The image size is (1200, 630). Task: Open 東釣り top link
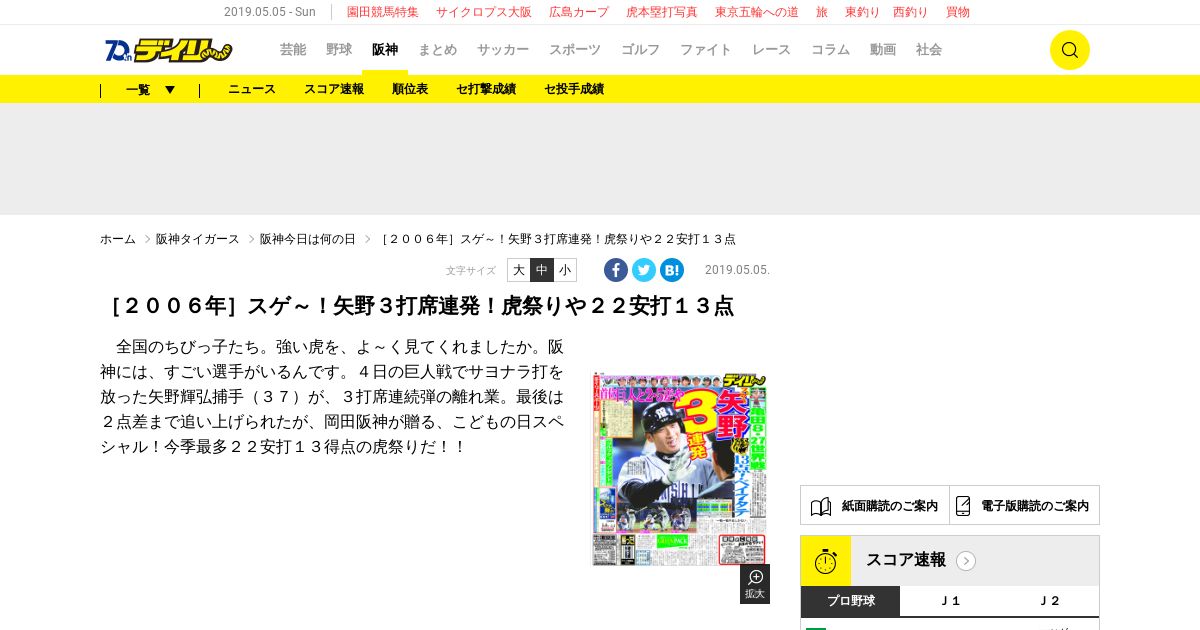coord(863,12)
